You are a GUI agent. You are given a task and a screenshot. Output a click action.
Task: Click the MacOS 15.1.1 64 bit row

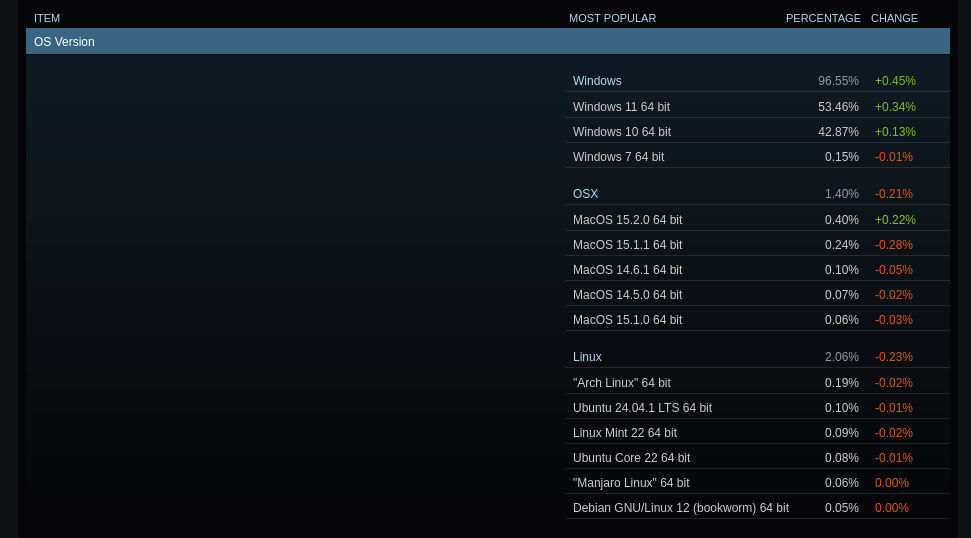pyautogui.click(x=757, y=245)
